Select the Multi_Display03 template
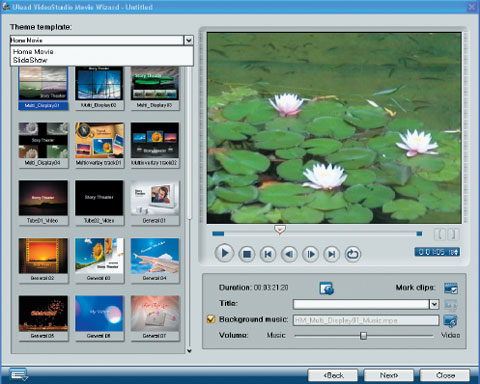The width and height of the screenshot is (480, 384). (155, 88)
